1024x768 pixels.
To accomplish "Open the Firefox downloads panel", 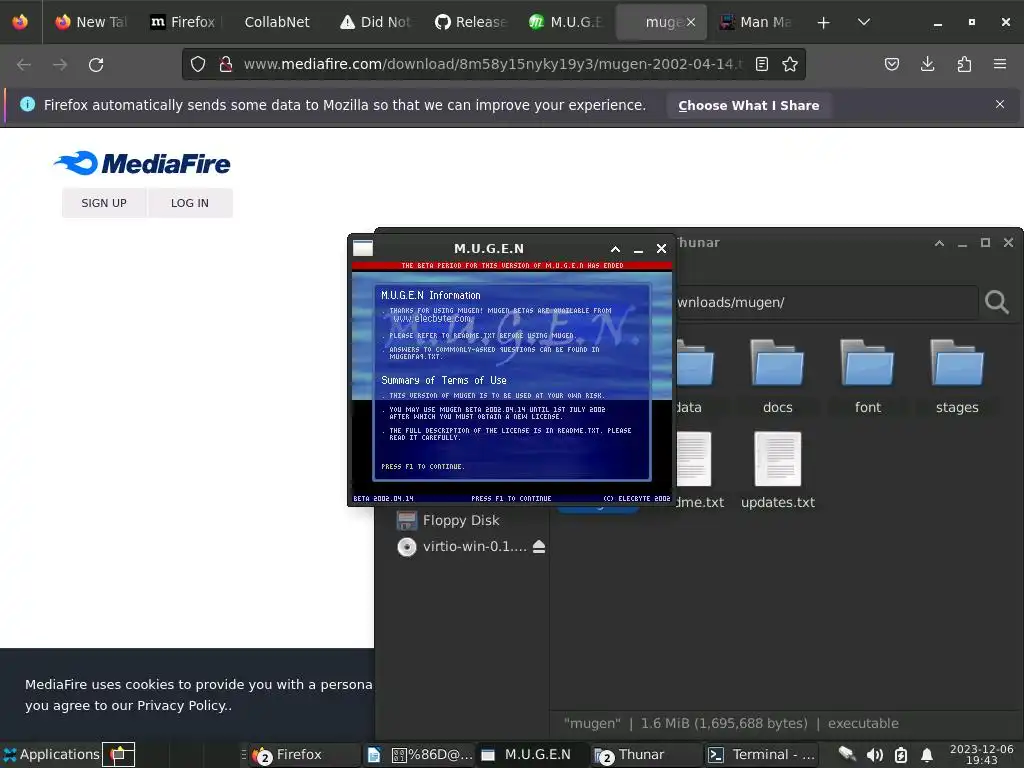I will click(927, 64).
